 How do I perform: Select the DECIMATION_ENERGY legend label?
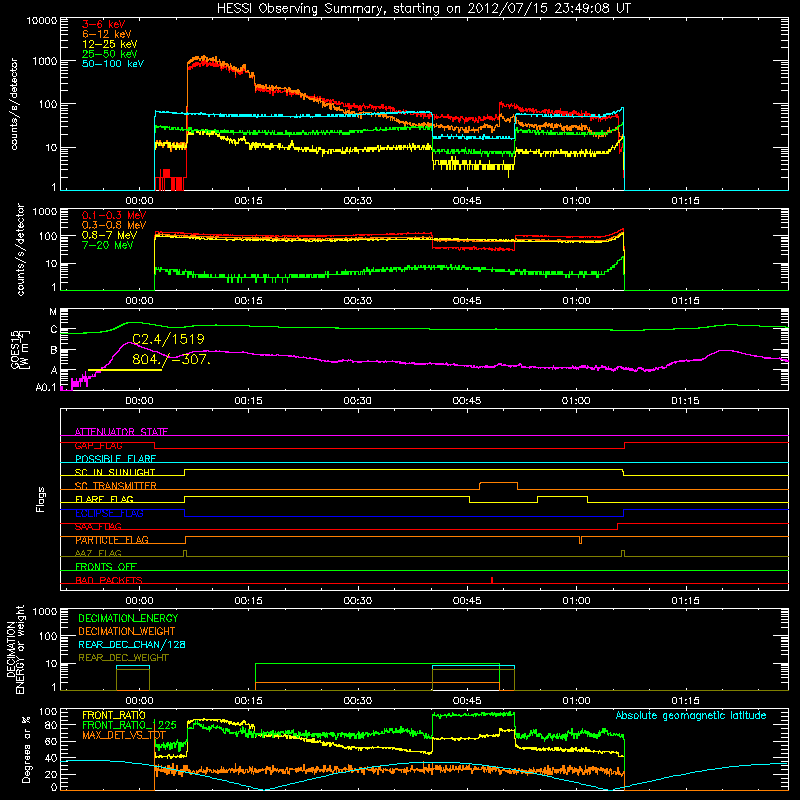tap(128, 618)
